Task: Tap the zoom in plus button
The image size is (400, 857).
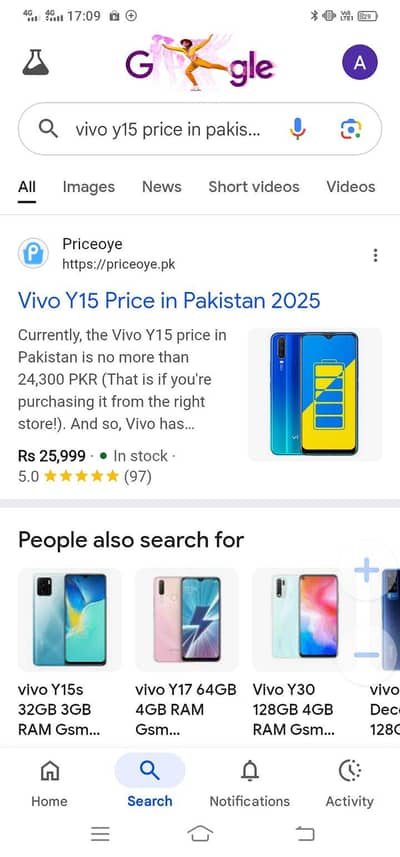Action: coord(367,571)
